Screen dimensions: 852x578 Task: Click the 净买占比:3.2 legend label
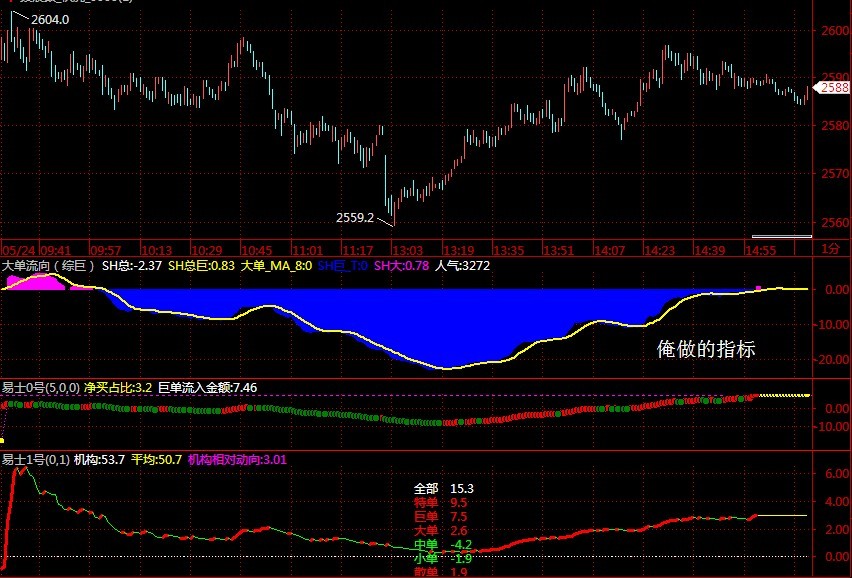coord(118,387)
